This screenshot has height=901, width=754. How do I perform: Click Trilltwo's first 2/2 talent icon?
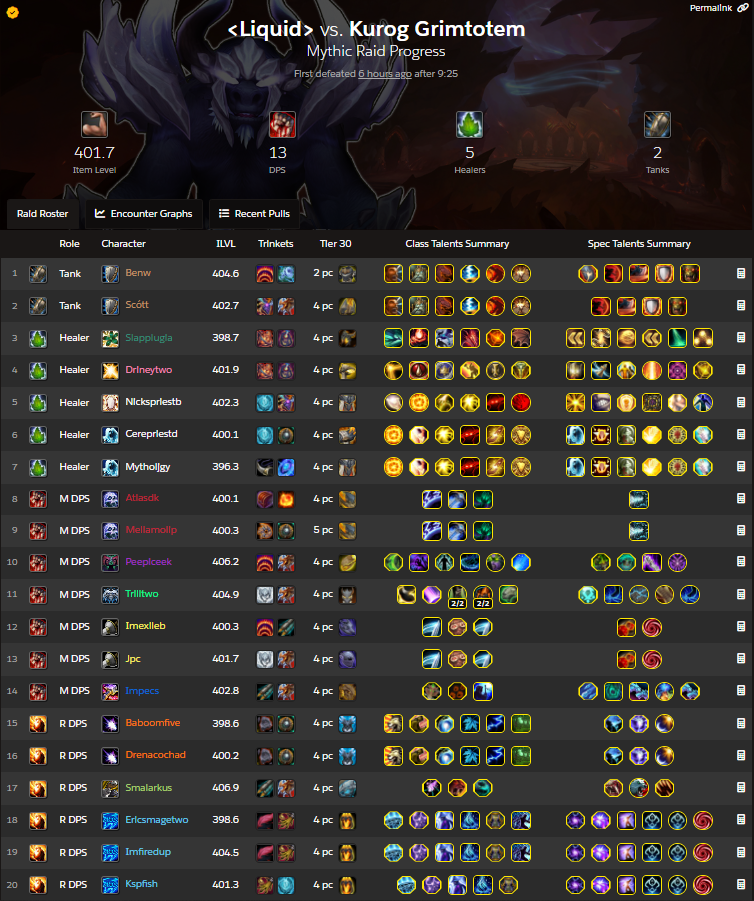pyautogui.click(x=457, y=595)
